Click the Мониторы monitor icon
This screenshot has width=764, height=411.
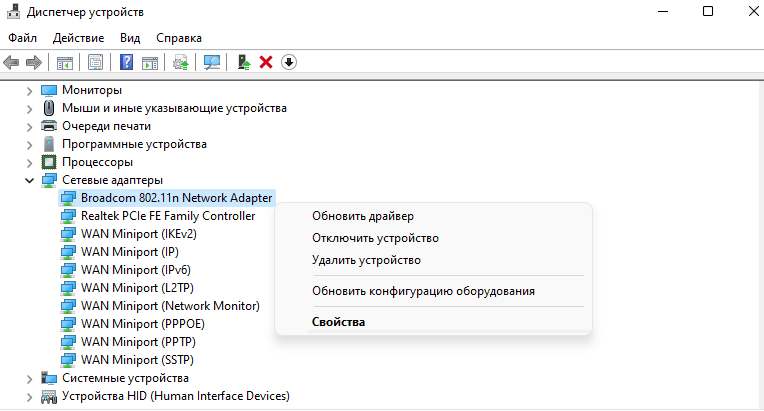[49, 91]
